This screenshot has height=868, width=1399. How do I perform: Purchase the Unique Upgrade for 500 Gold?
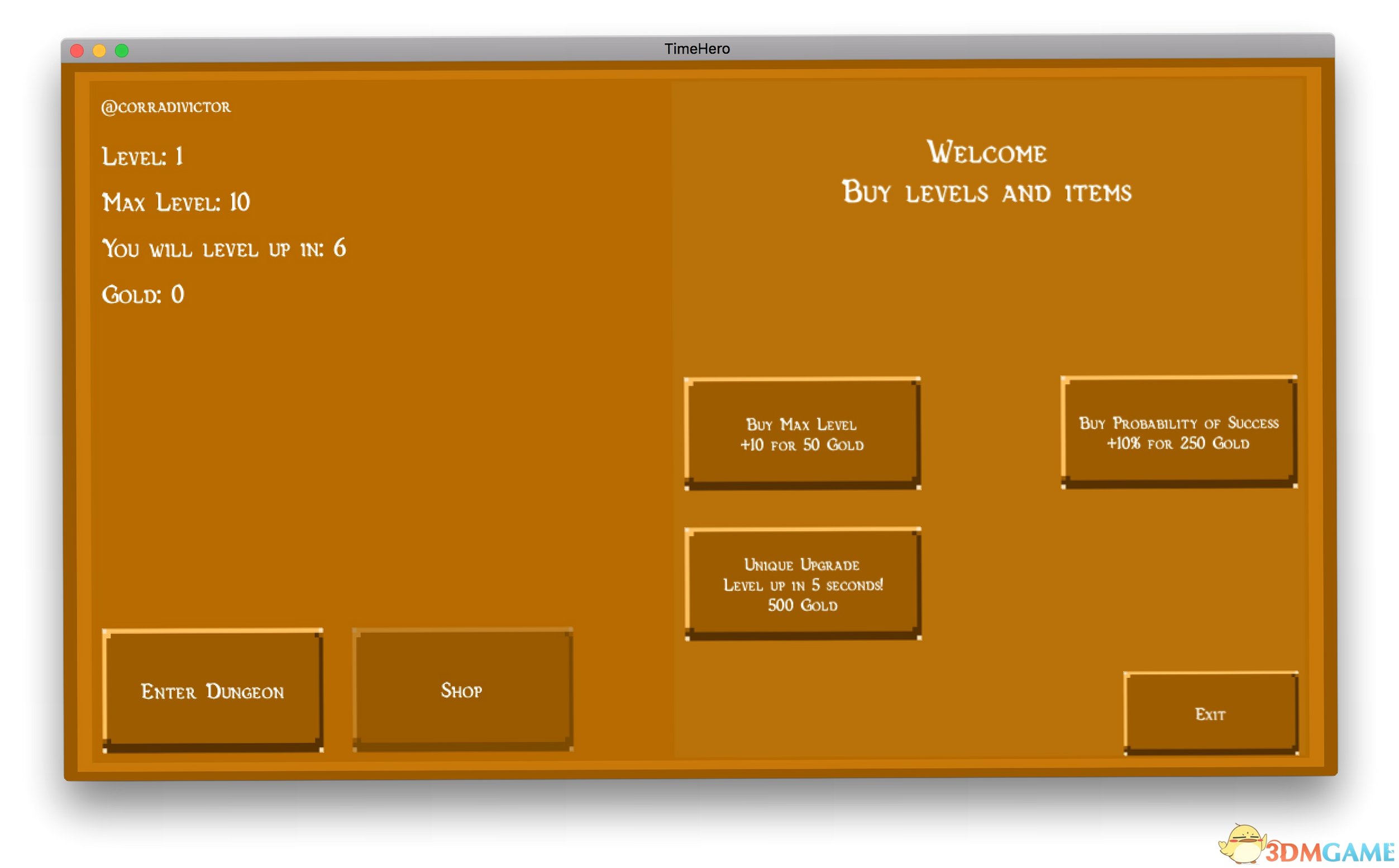[x=803, y=583]
